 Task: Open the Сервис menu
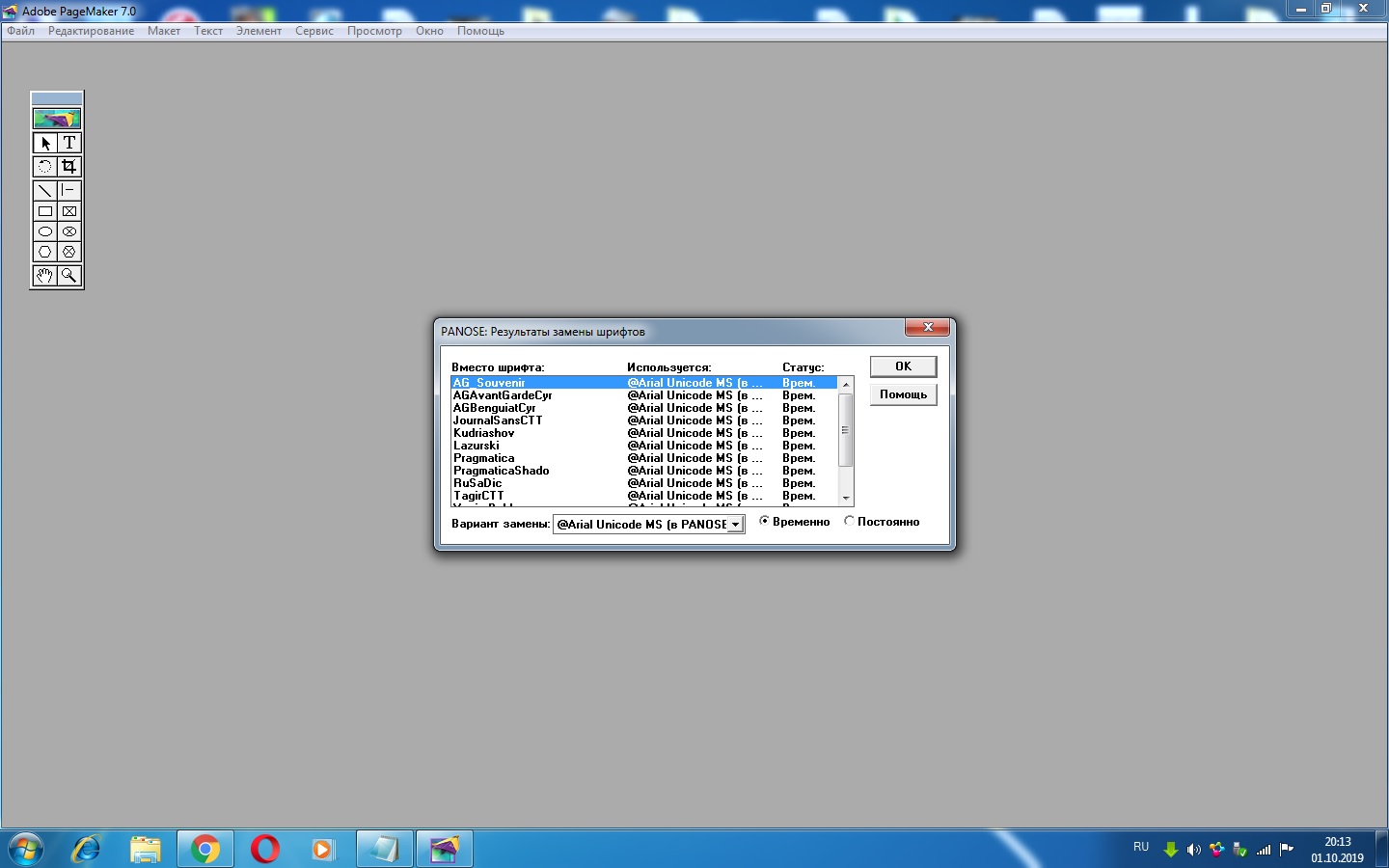coord(314,31)
